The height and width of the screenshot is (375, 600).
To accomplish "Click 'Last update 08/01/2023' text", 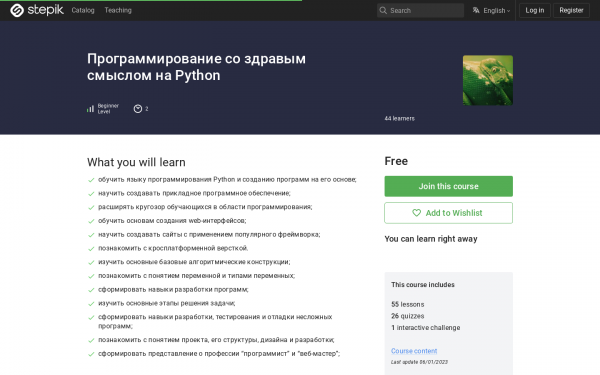I will pos(419,362).
